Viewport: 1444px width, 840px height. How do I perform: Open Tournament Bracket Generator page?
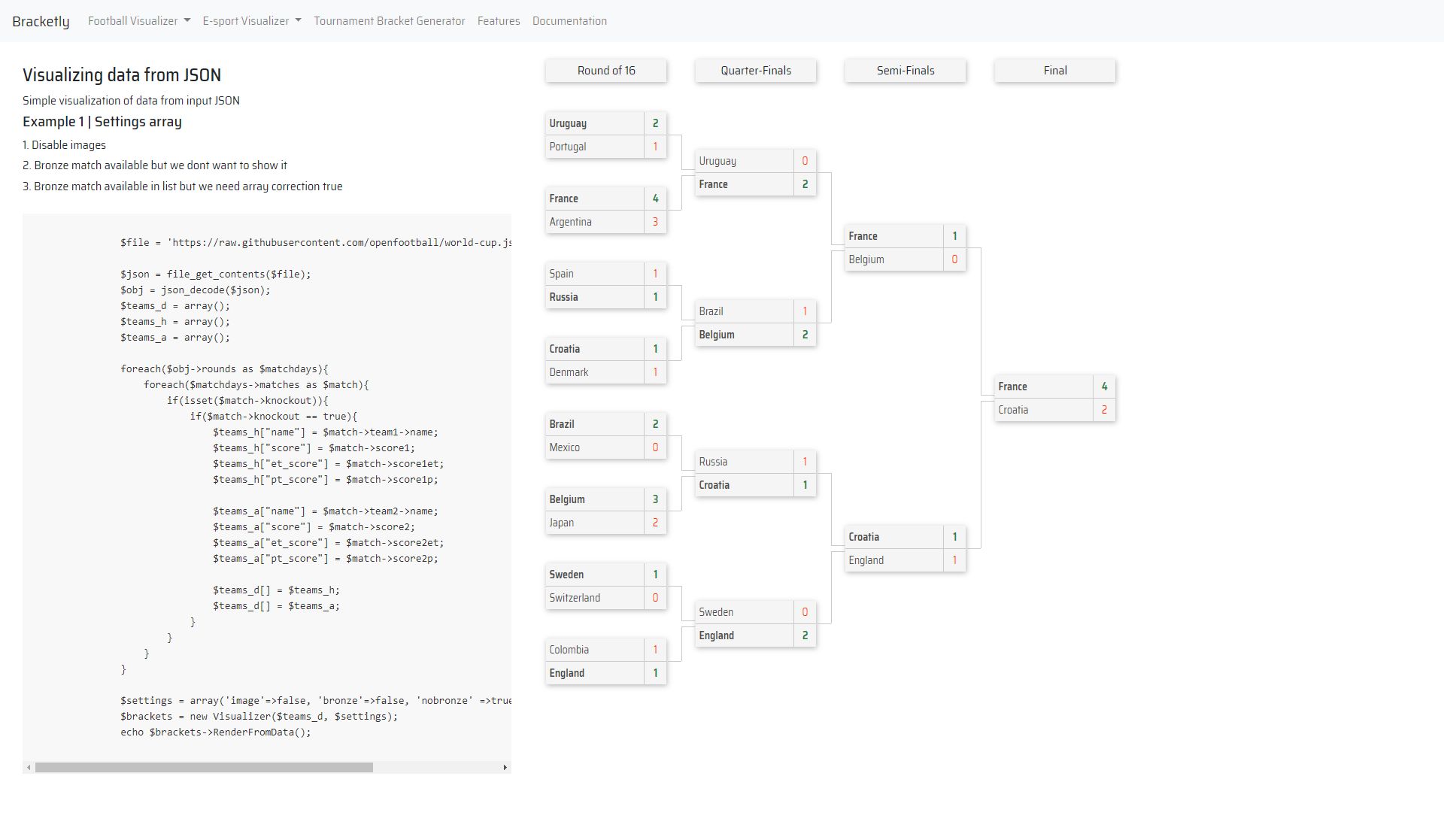click(389, 21)
